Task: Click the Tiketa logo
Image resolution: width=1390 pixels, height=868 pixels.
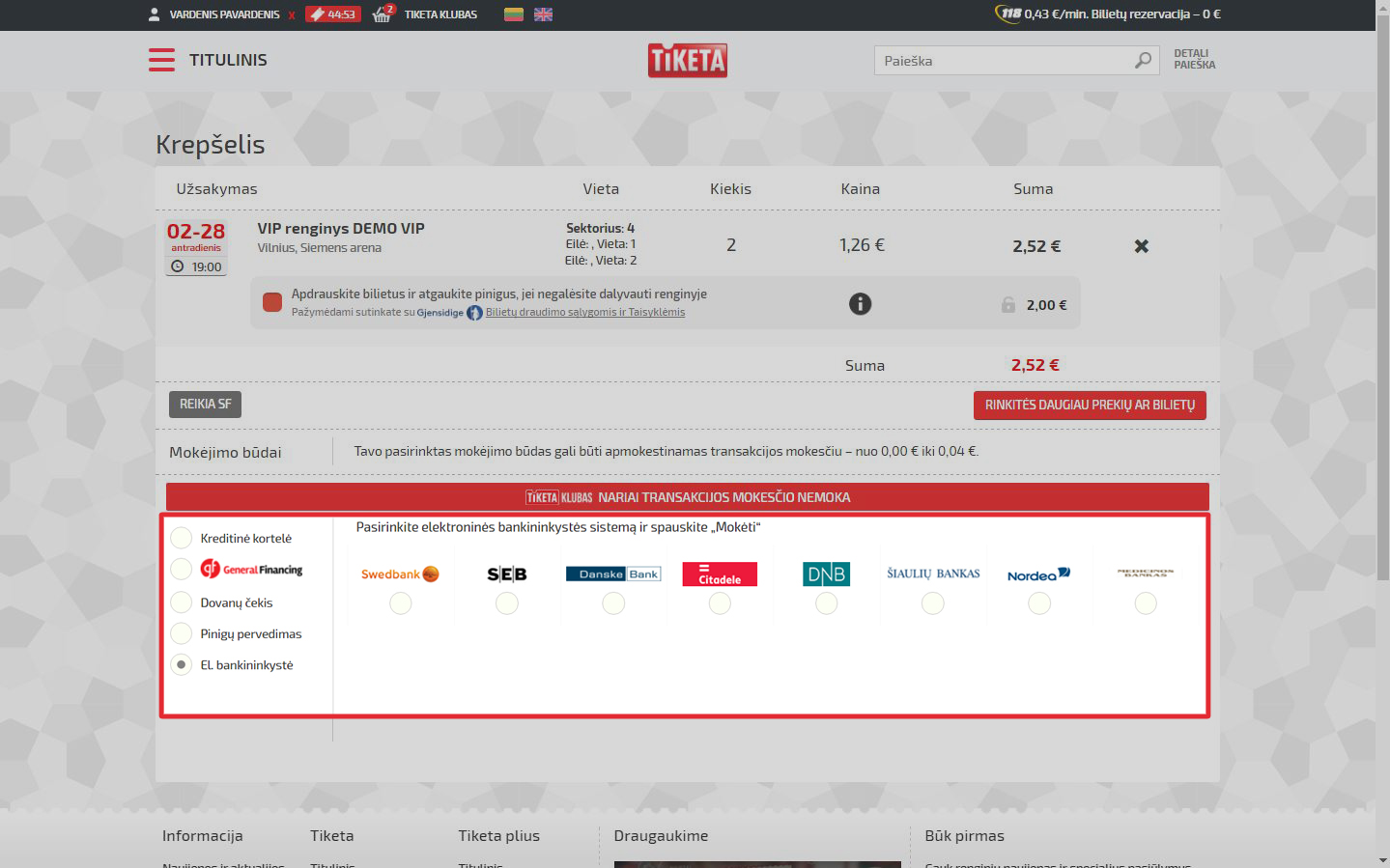Action: click(688, 60)
